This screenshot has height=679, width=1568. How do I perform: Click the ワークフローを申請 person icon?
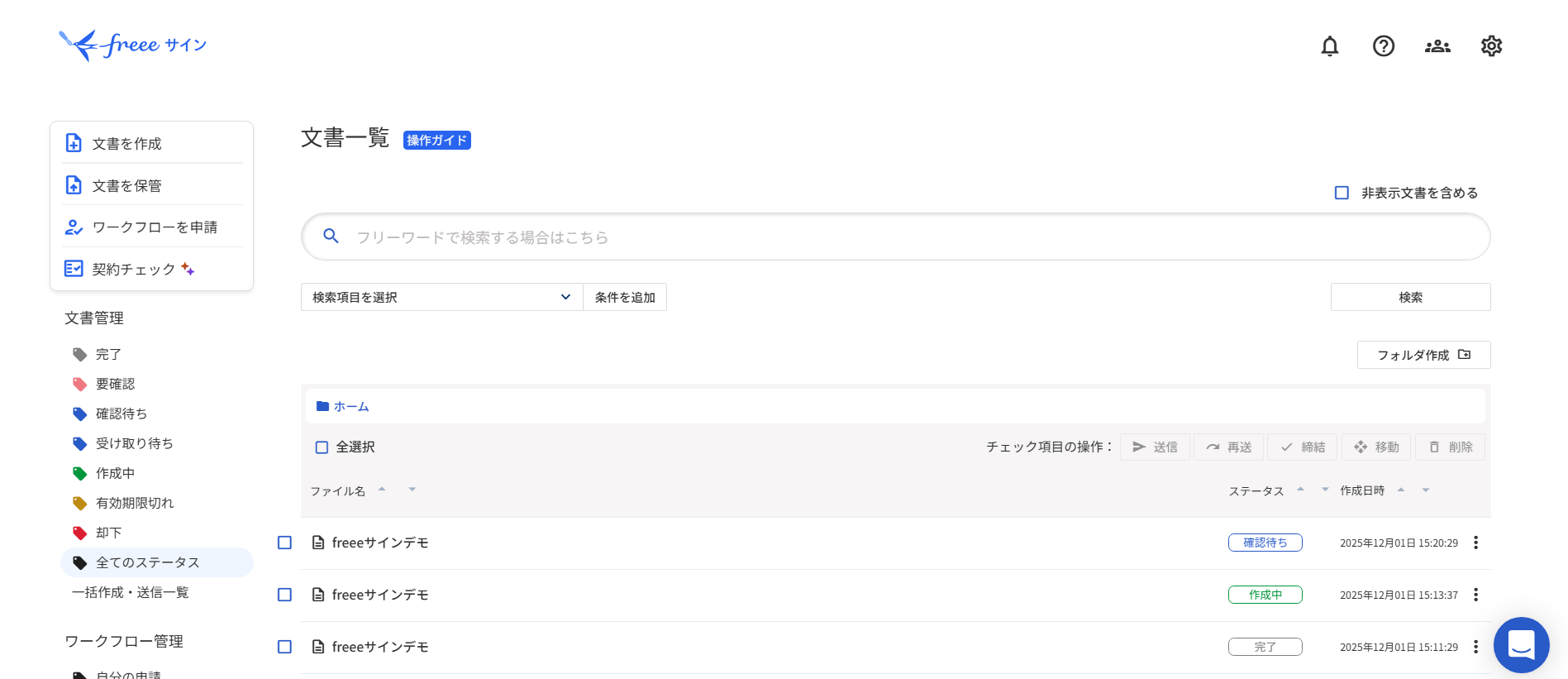(x=74, y=227)
